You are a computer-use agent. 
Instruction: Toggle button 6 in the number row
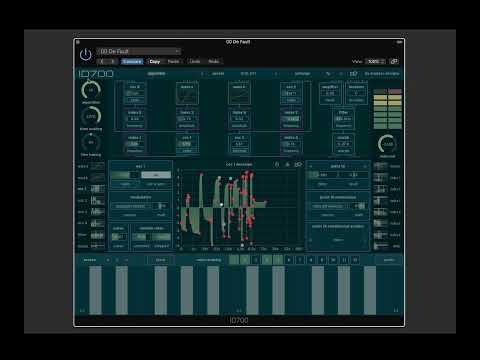(289, 260)
